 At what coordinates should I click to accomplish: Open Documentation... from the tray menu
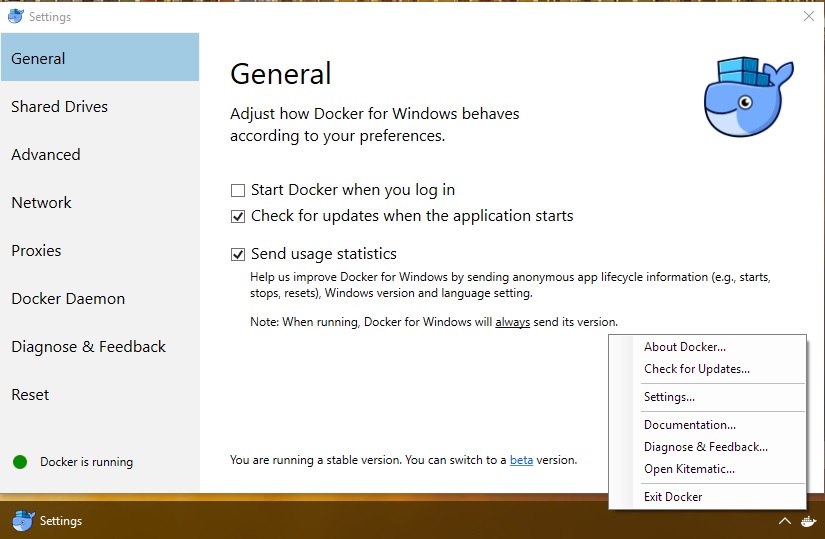click(708, 425)
